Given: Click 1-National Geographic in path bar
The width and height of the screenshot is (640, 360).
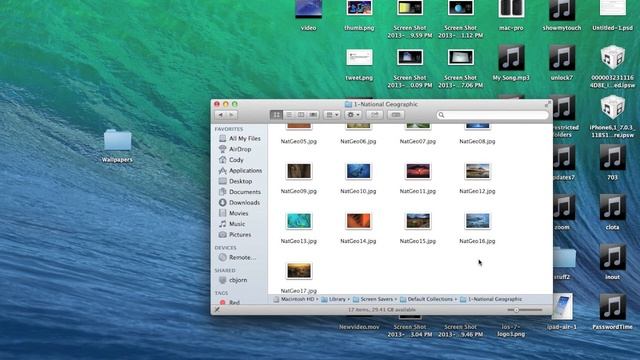Looking at the screenshot, I should coord(491,299).
